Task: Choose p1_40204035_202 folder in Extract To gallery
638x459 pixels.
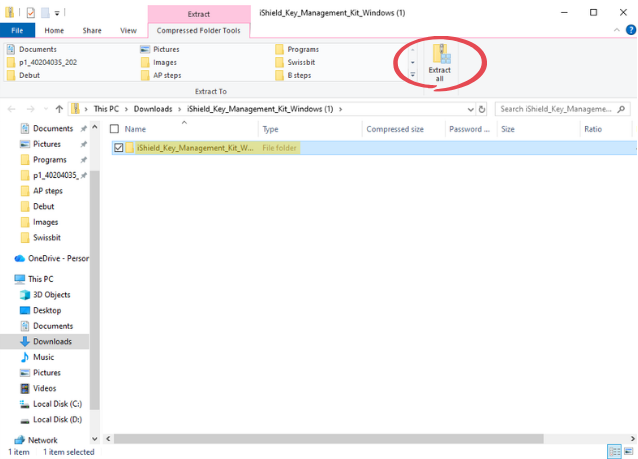Action: point(48,62)
